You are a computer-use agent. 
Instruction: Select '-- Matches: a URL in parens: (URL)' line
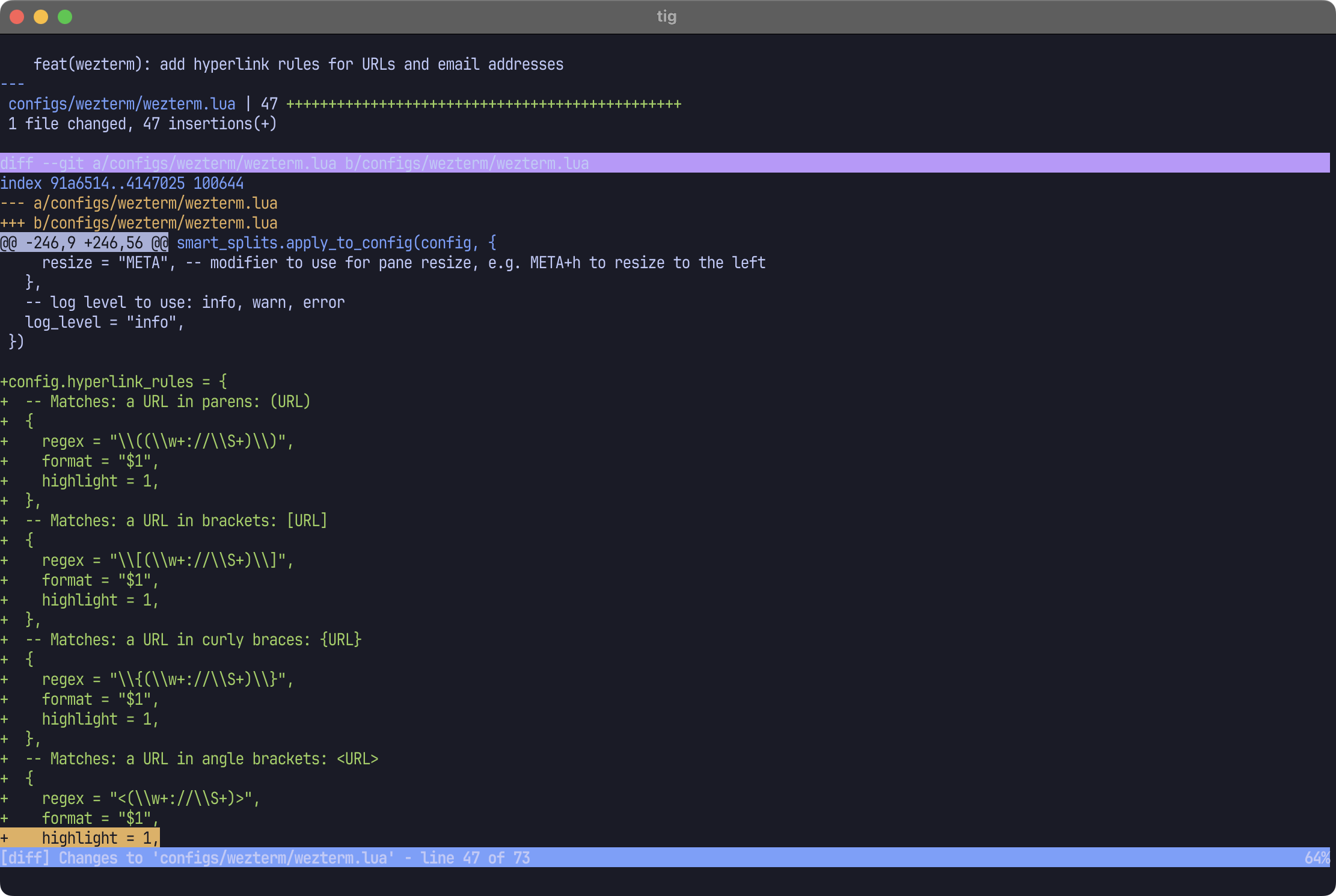click(x=155, y=402)
